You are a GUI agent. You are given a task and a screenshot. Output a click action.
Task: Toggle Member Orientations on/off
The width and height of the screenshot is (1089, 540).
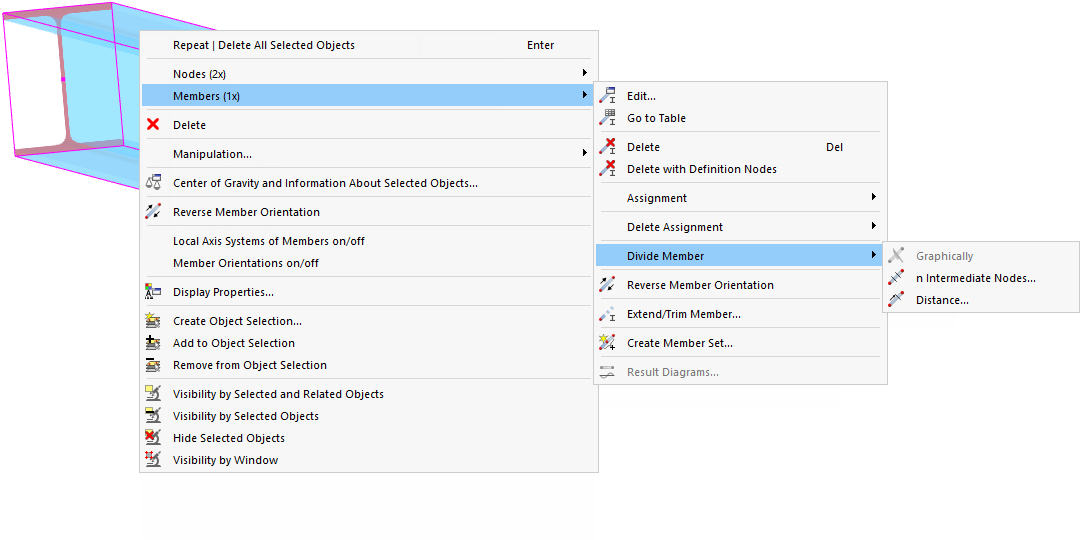click(x=245, y=263)
